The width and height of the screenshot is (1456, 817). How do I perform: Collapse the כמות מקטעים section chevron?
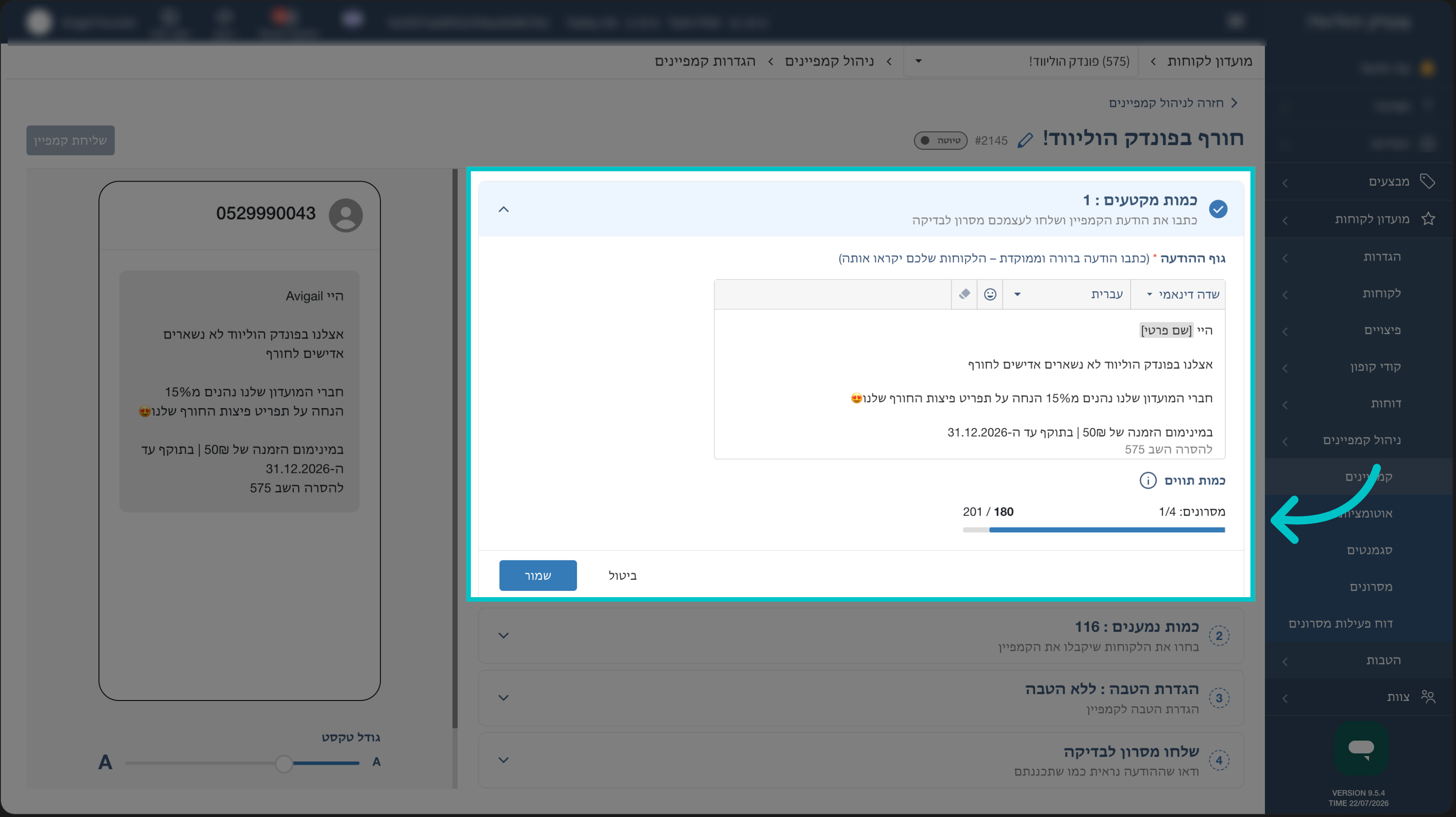point(504,209)
